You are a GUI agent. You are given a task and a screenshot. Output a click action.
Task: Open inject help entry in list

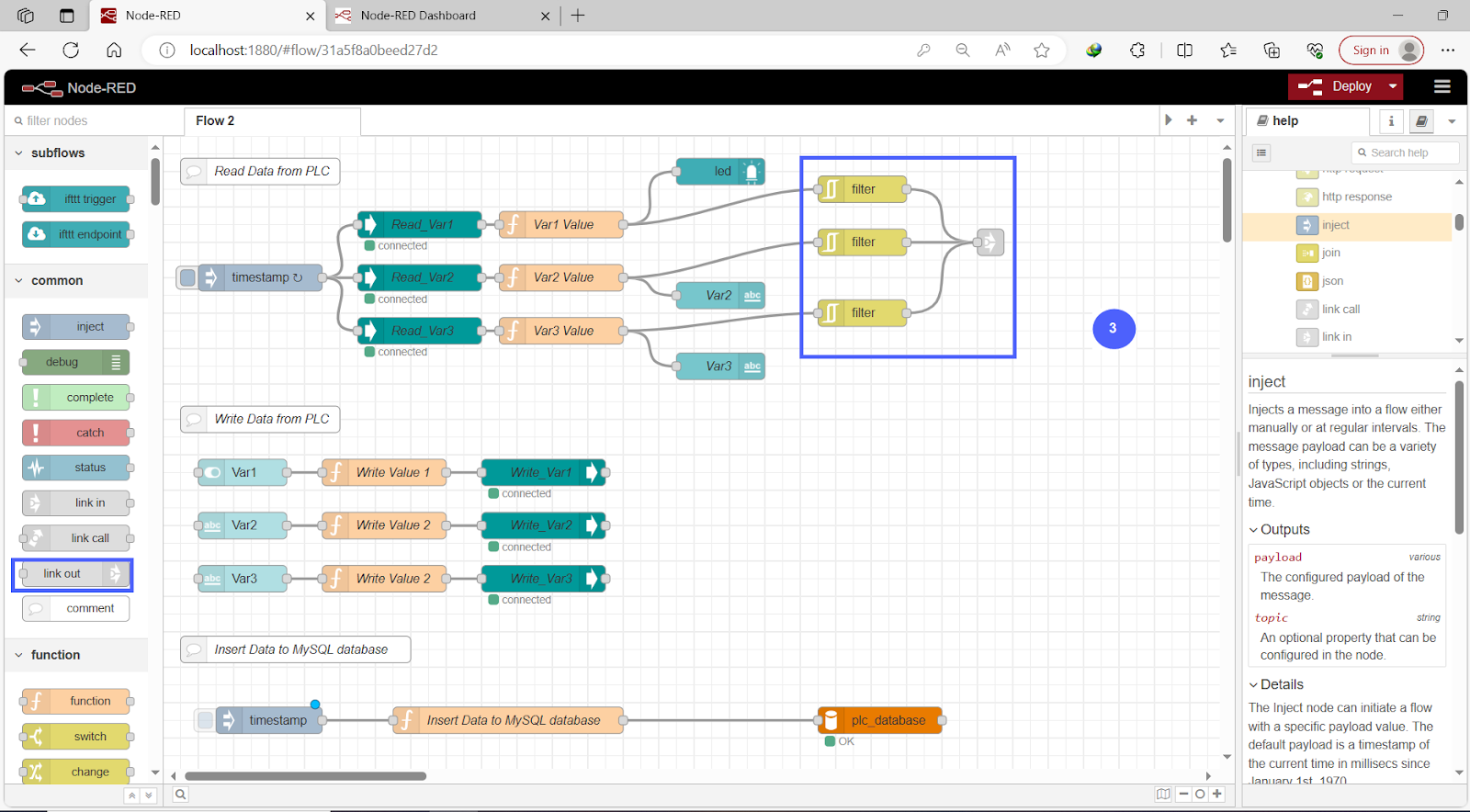click(1347, 225)
